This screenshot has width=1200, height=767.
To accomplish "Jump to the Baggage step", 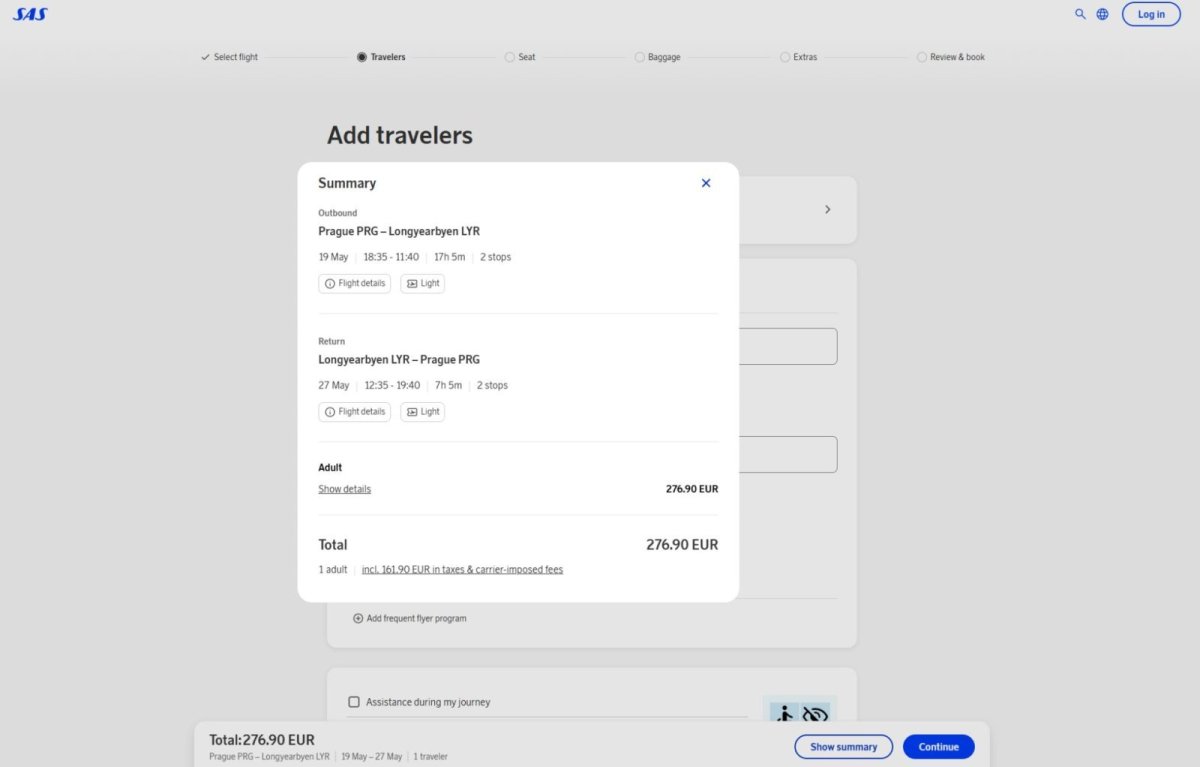I will 657,57.
